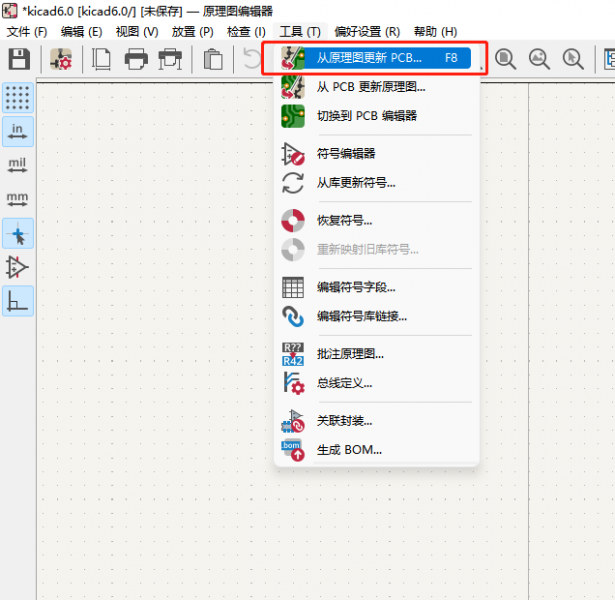This screenshot has height=600, width=615.
Task: Choose 关联封装... entry
Action: [x=377, y=421]
